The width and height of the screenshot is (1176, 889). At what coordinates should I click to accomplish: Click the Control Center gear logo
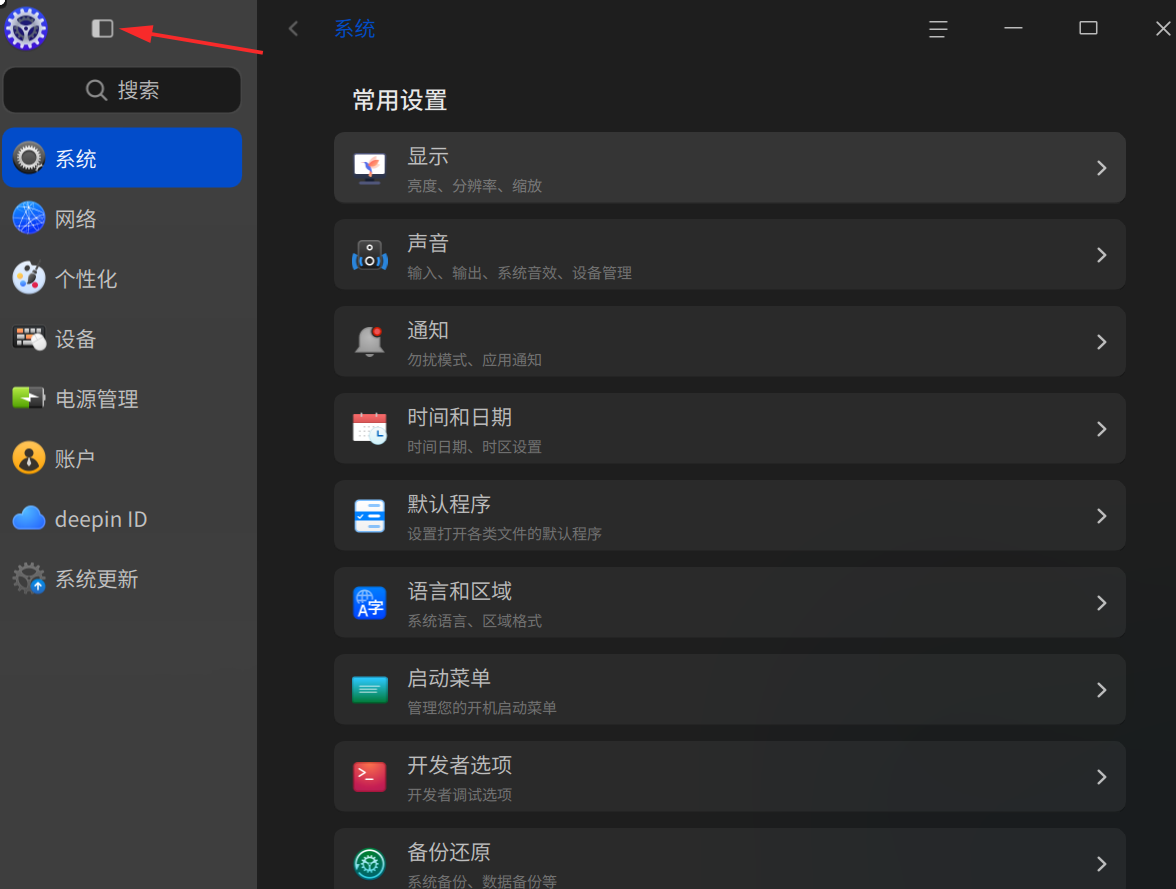pyautogui.click(x=26, y=29)
